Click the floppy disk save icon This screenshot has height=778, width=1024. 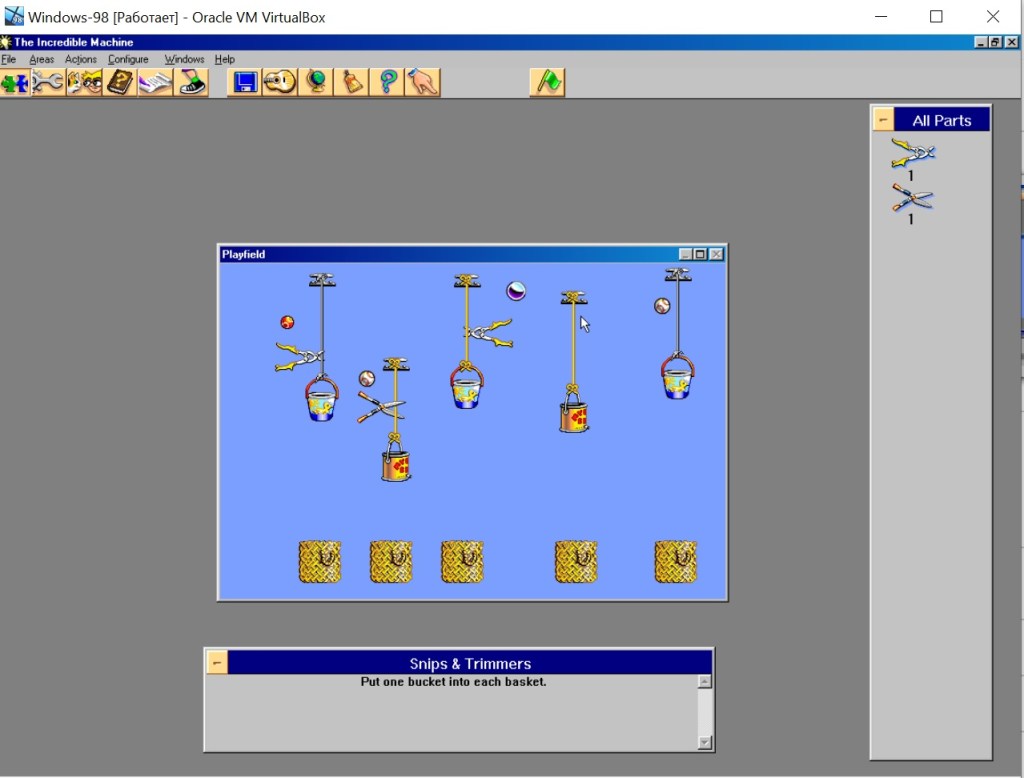245,82
